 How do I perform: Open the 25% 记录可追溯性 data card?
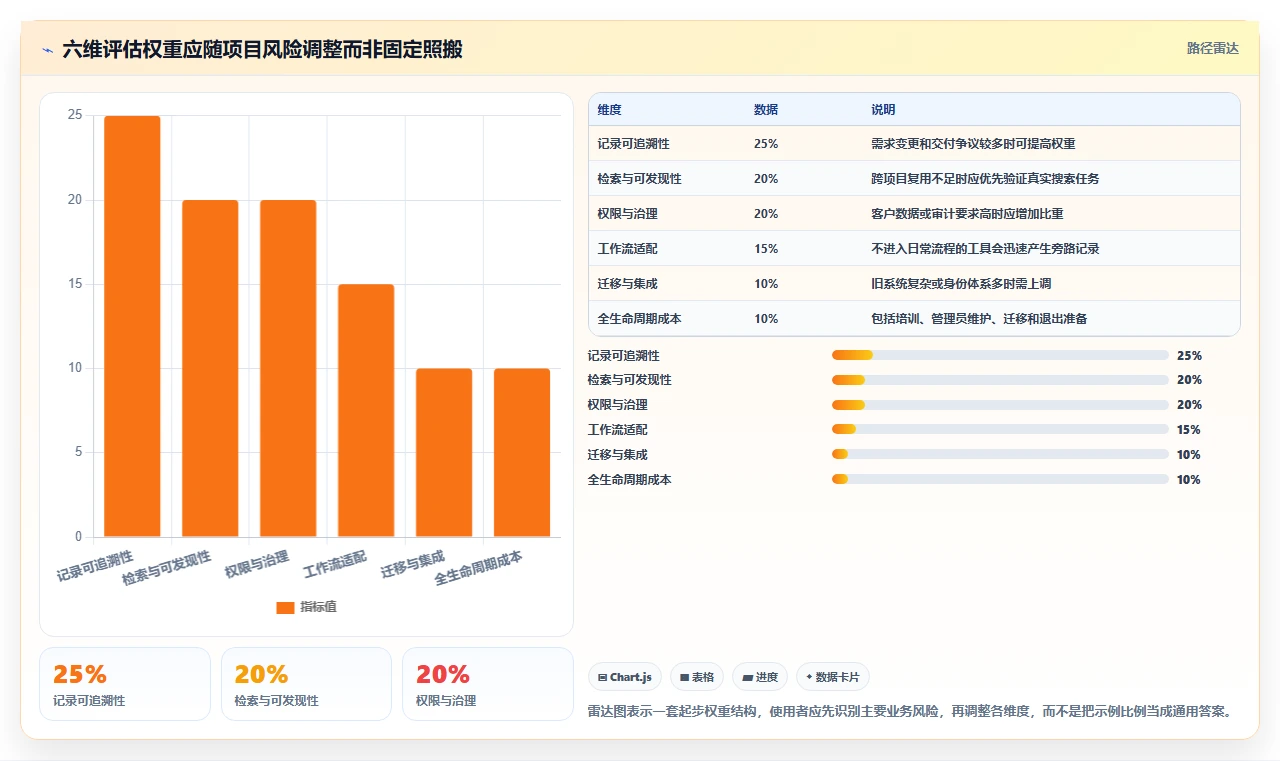pyautogui.click(x=125, y=684)
